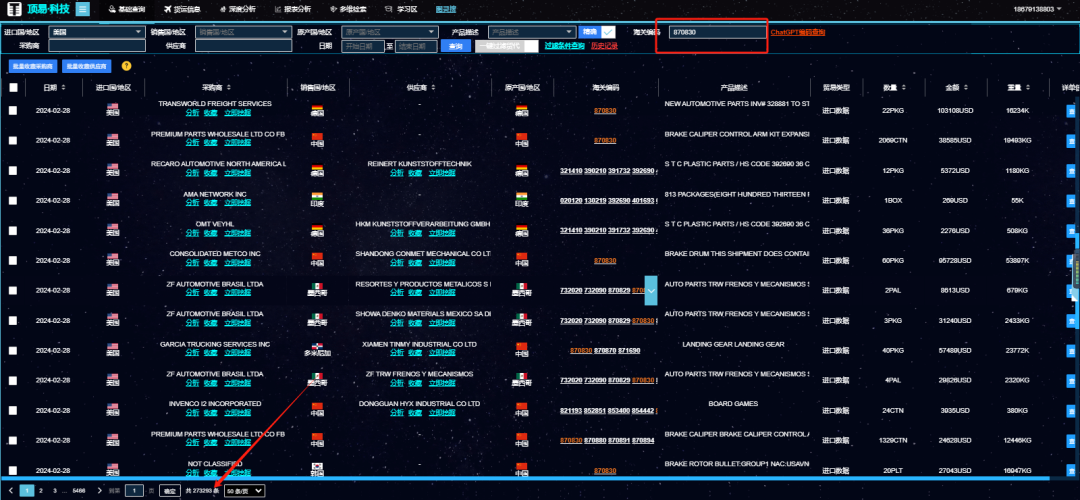Open the 50条/页 page-size dropdown
This screenshot has height=500, width=1080.
pyautogui.click(x=245, y=490)
